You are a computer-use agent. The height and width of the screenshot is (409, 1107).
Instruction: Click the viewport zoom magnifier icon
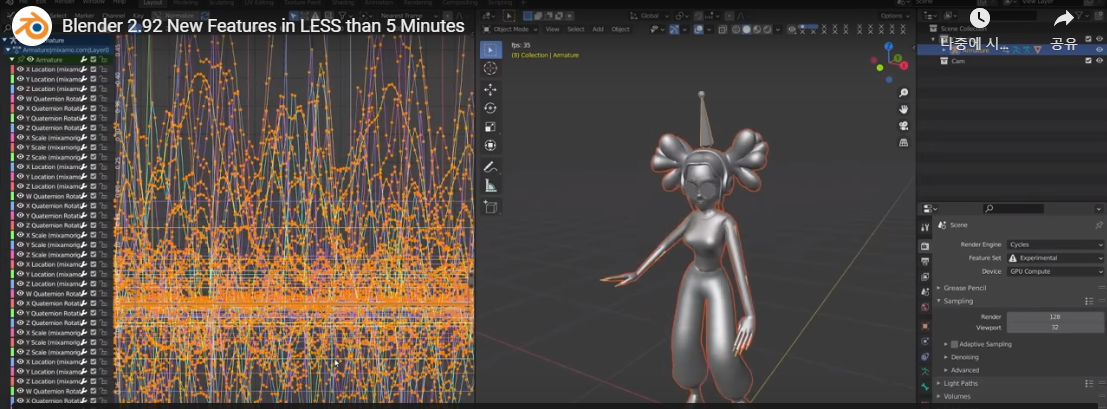pyautogui.click(x=904, y=93)
